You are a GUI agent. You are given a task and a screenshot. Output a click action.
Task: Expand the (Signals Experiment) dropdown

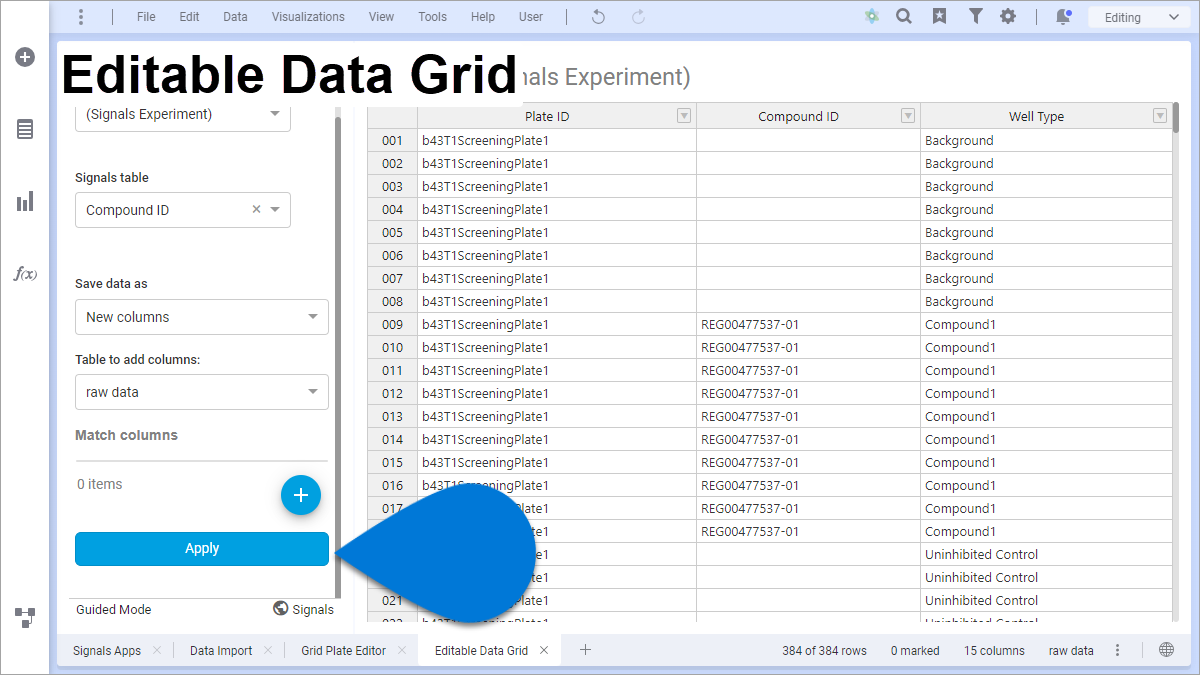pyautogui.click(x=275, y=114)
